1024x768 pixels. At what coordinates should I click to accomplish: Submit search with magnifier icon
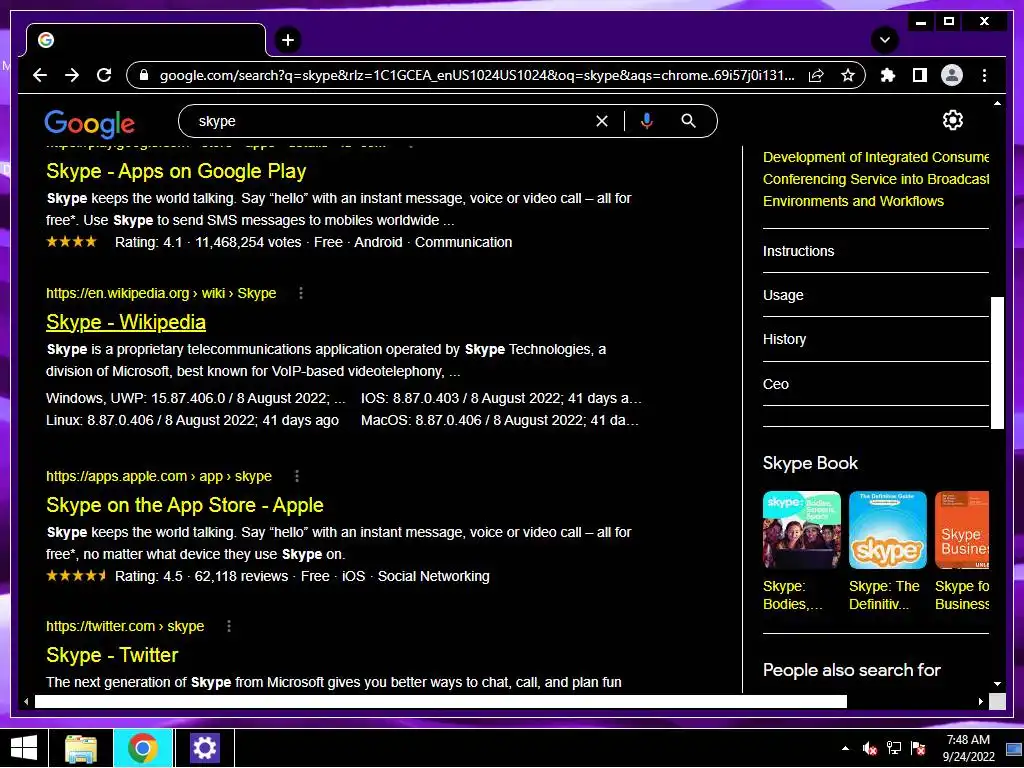coord(688,121)
